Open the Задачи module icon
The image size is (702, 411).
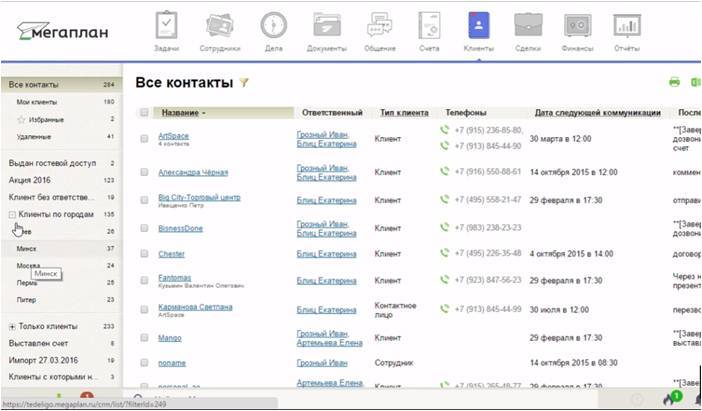click(x=169, y=26)
